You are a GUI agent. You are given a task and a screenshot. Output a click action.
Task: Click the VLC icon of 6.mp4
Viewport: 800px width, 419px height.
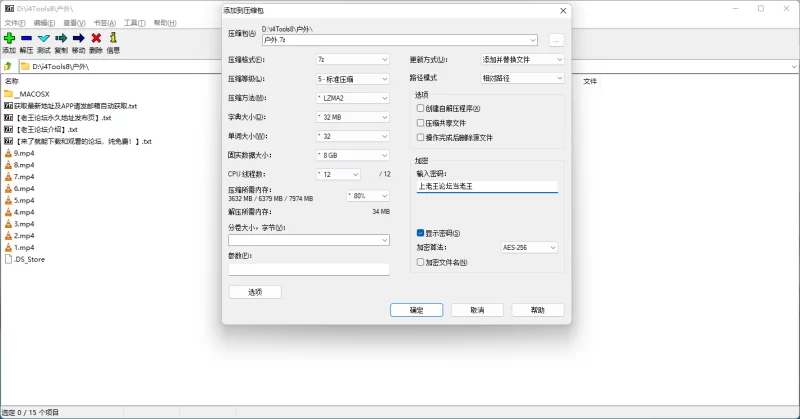click(x=8, y=188)
